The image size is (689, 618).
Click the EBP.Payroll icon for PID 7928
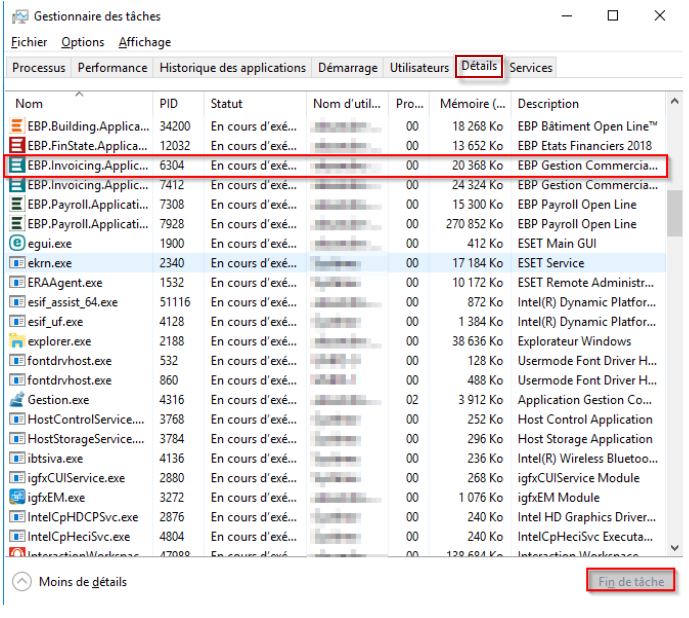pos(17,224)
